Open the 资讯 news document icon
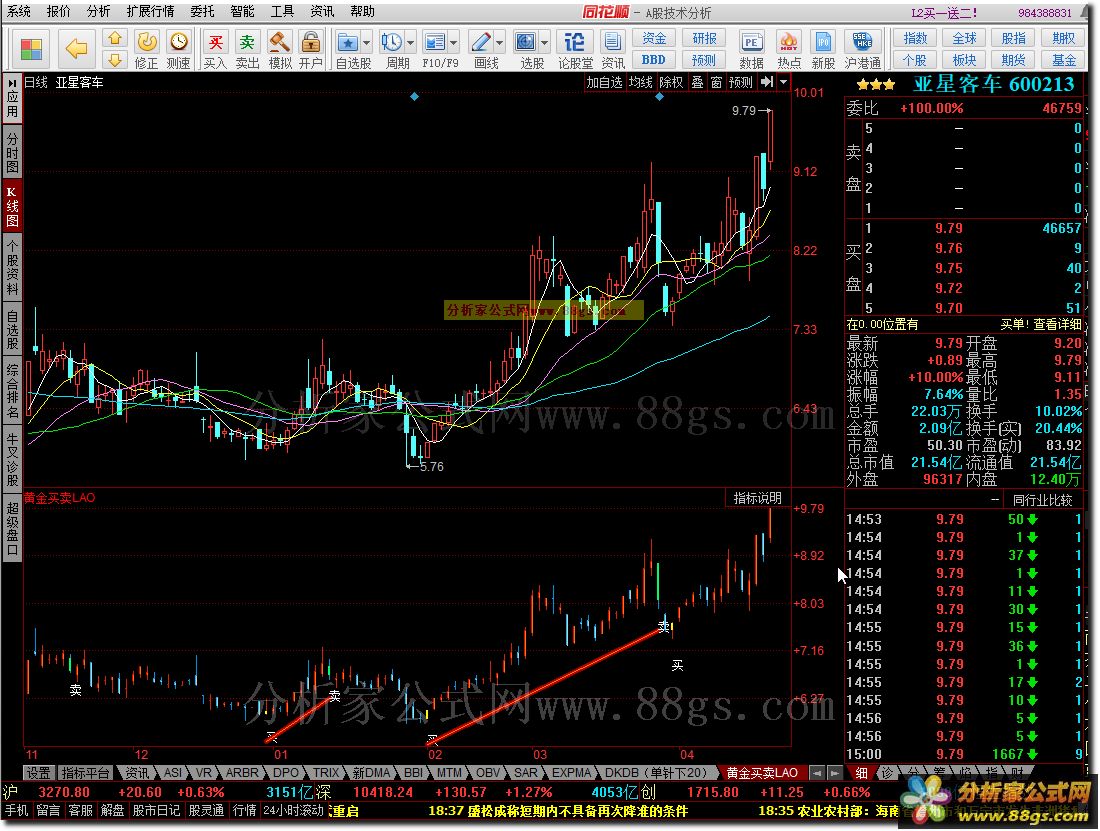The height and width of the screenshot is (831, 1100). point(612,42)
